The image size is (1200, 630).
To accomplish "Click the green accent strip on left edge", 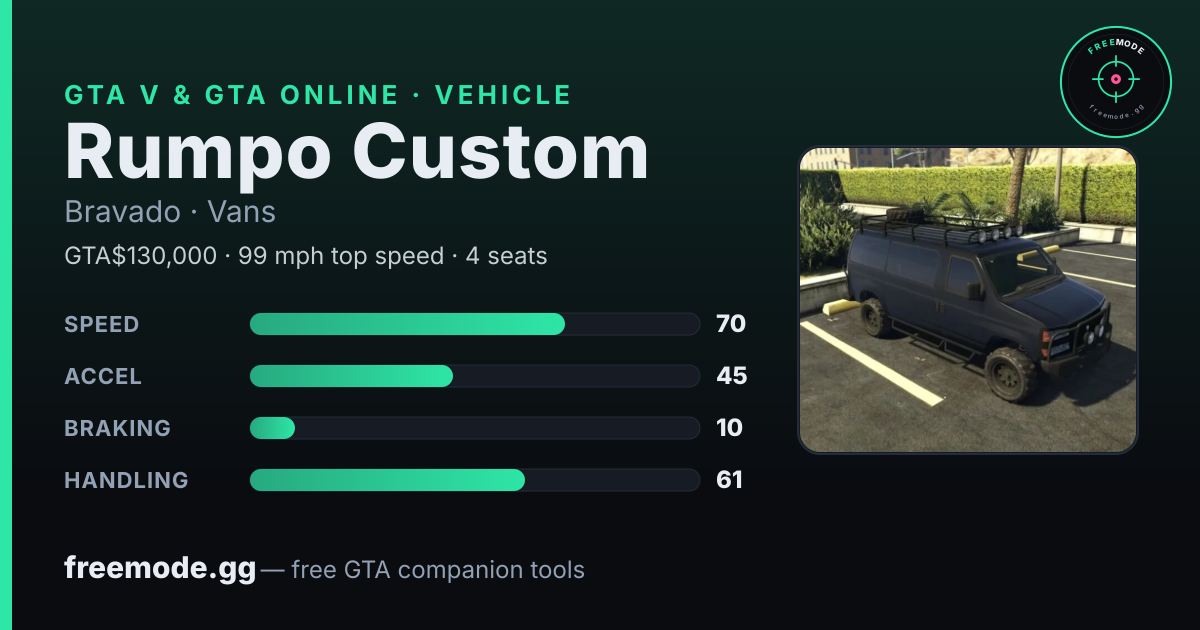I will (x=6, y=315).
